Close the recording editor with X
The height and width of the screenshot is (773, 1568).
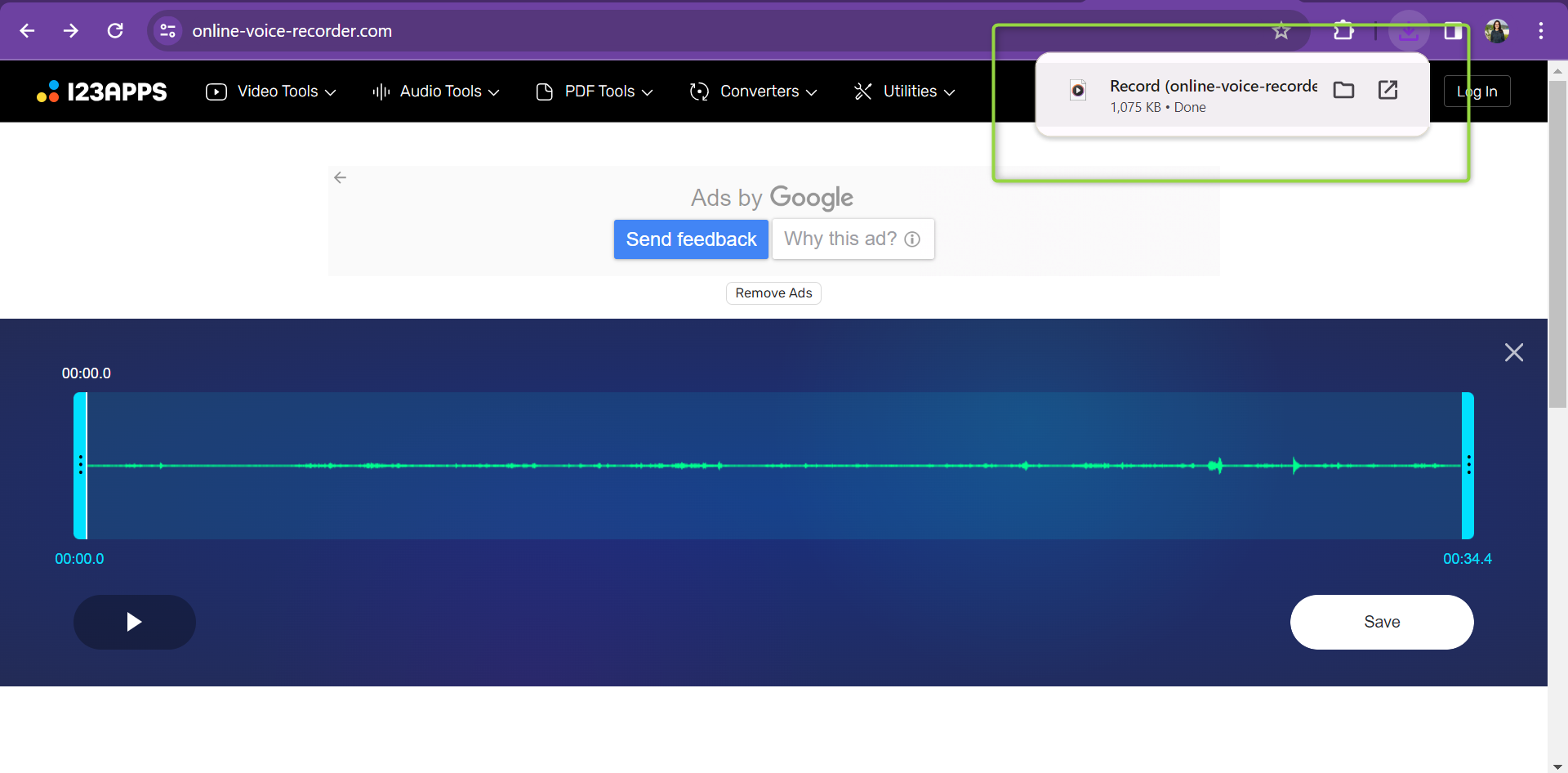tap(1513, 352)
